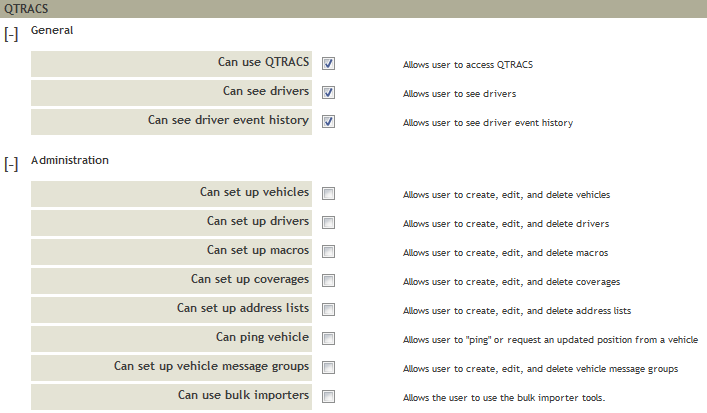The image size is (707, 413).
Task: Click description about create, edit, delete vehicles
Action: coord(506,195)
